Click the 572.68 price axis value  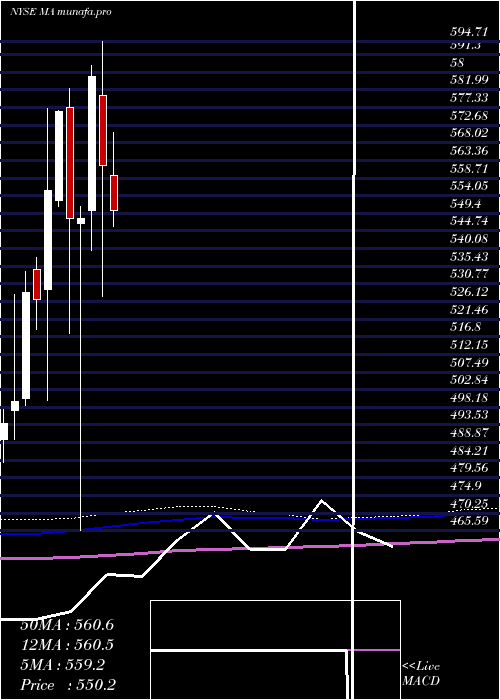pyautogui.click(x=469, y=116)
